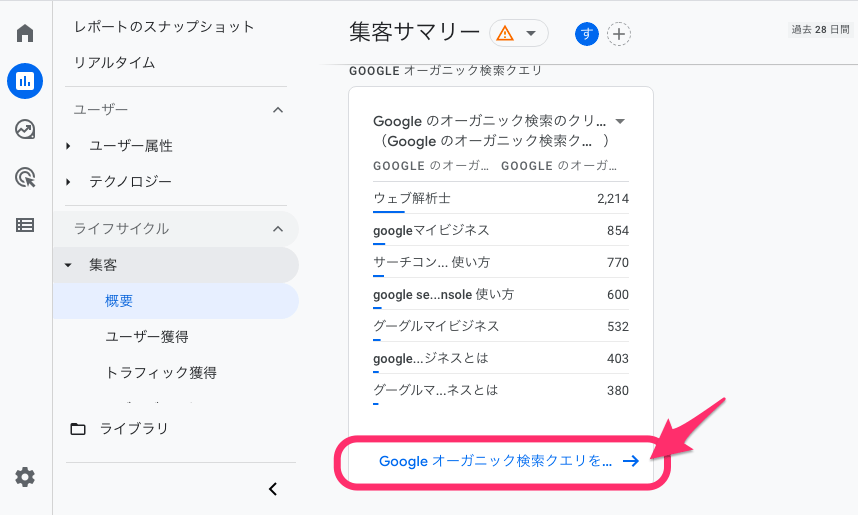Click the 854 clicks value
This screenshot has width=858, height=515.
pyautogui.click(x=618, y=230)
